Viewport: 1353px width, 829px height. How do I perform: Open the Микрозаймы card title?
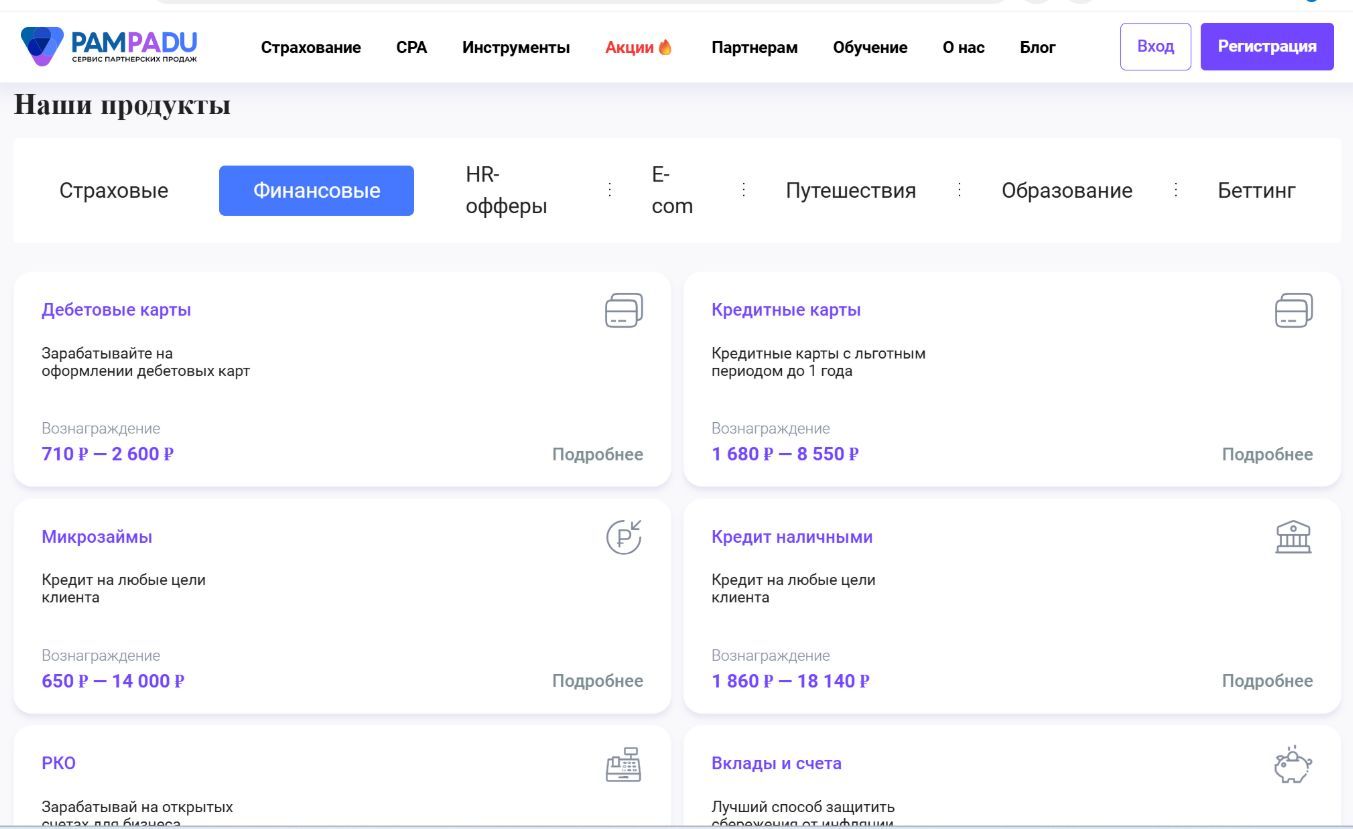tap(97, 537)
